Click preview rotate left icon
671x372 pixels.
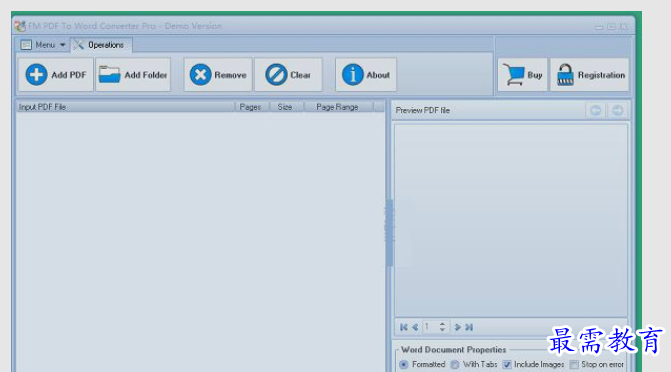tap(596, 110)
